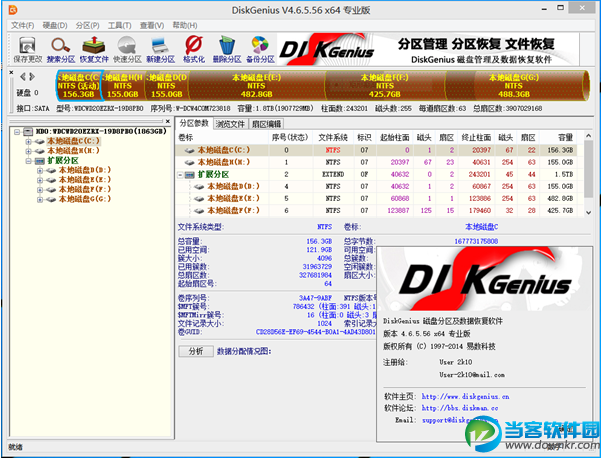The width and height of the screenshot is (601, 459).
Task: Open the http://www.diskgenius.cn homepage link
Action: coord(465,396)
